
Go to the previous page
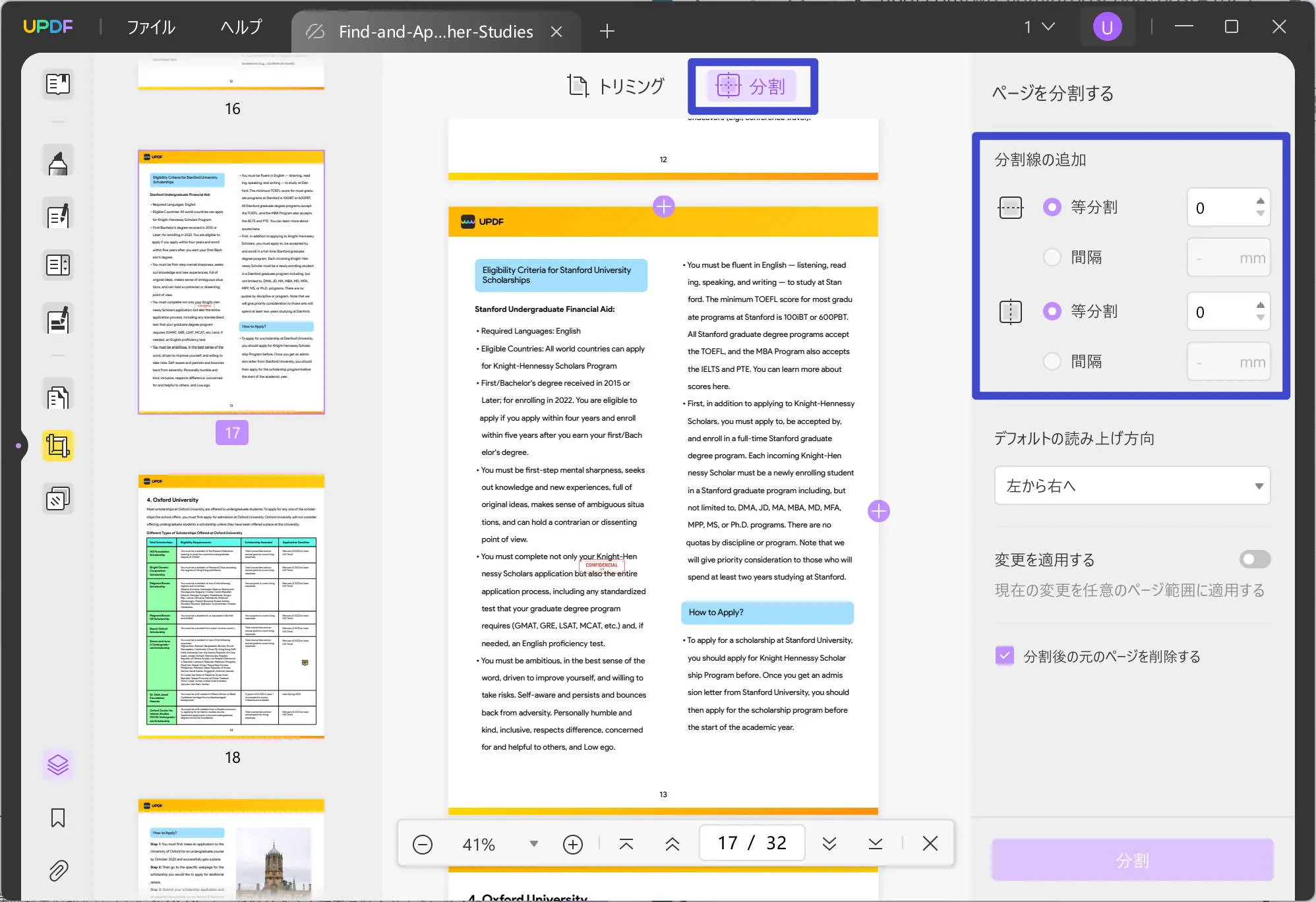(673, 843)
